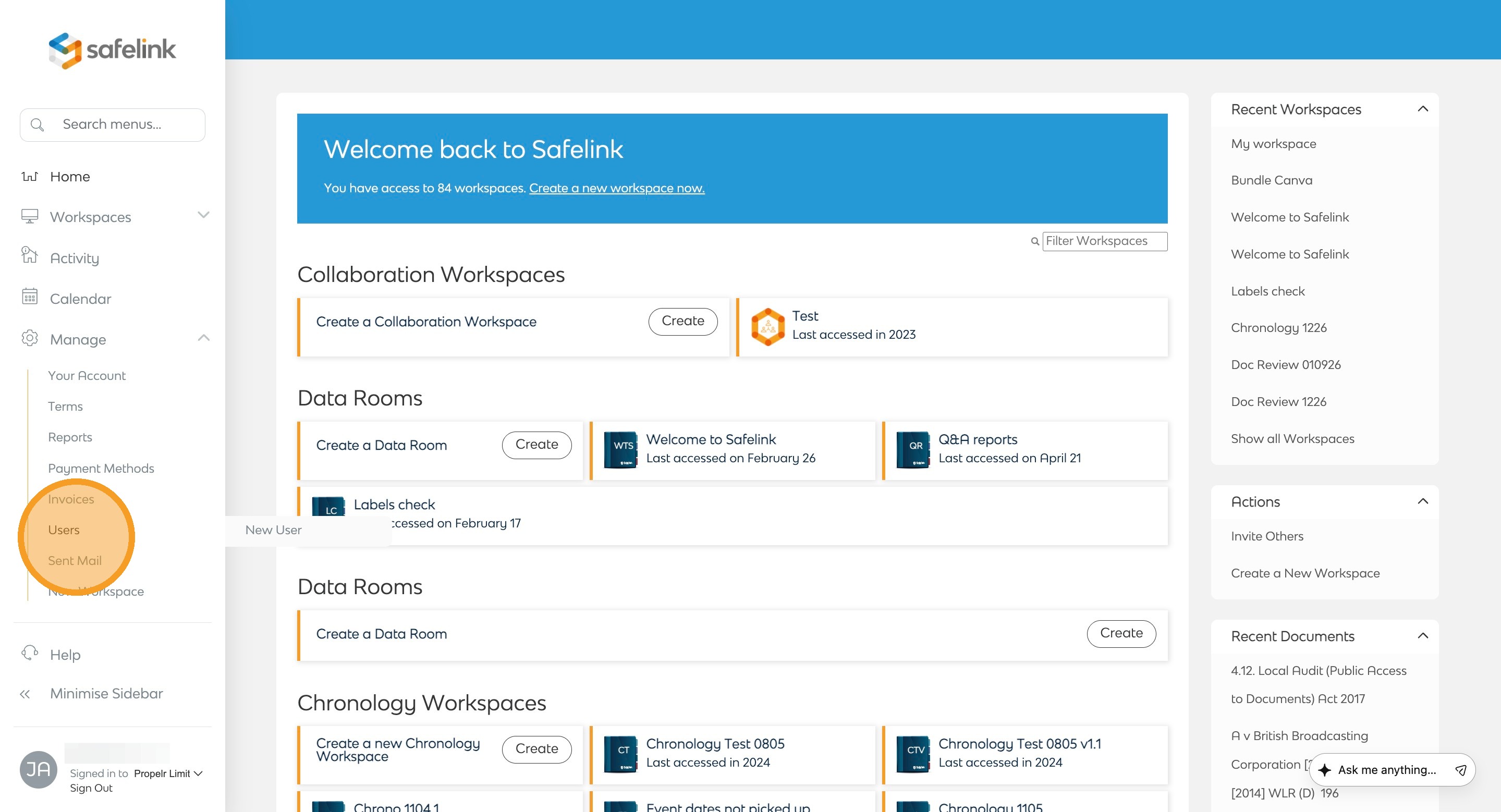Select Users in the Manage submenu

click(x=64, y=530)
